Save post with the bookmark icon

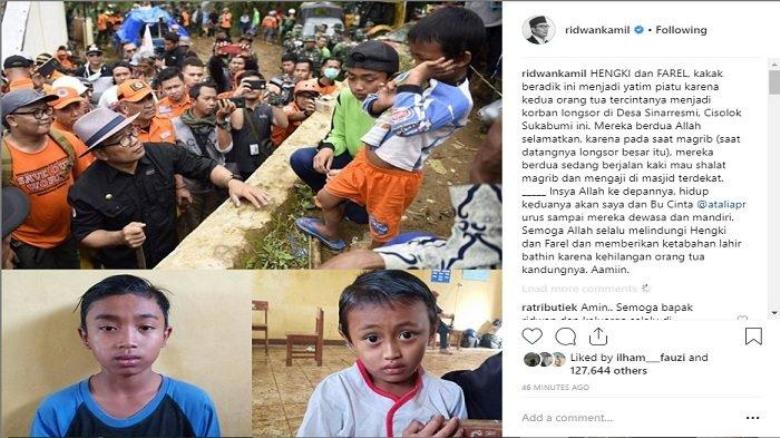point(753,336)
